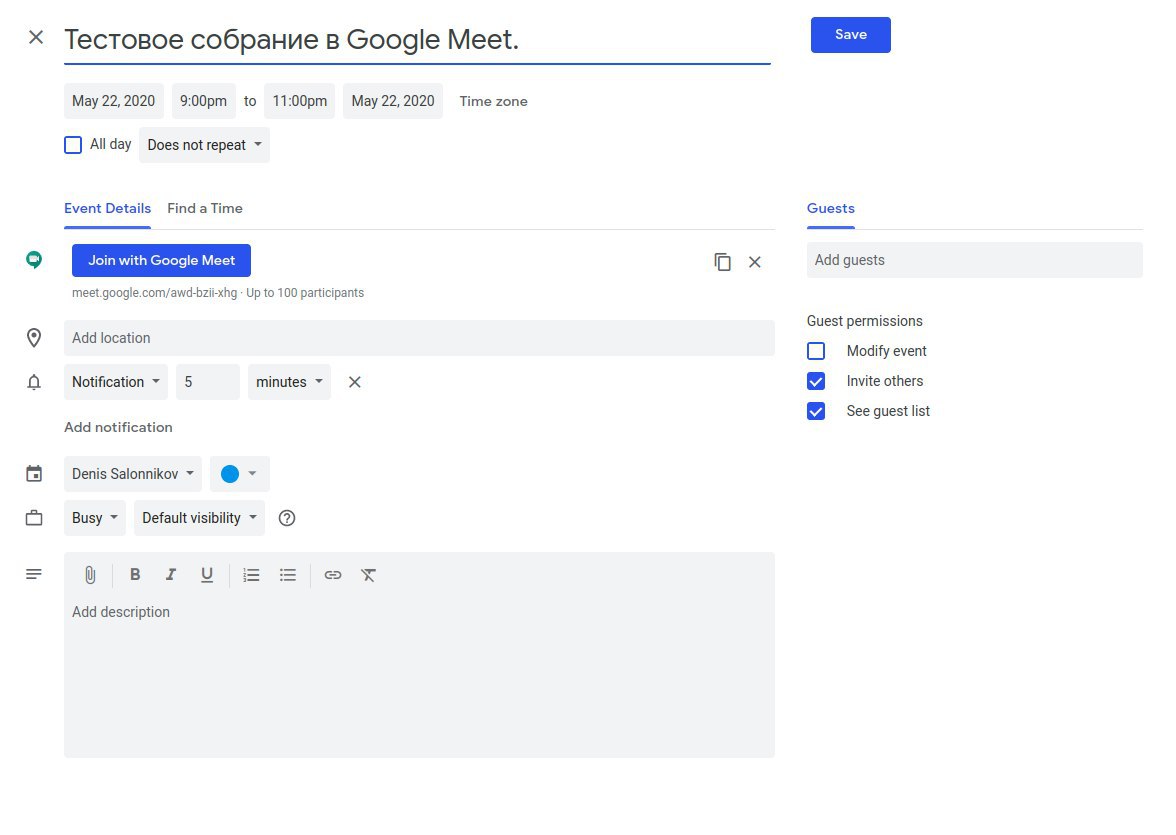This screenshot has height=835, width=1176.
Task: Insert a bulleted list
Action: (x=288, y=575)
